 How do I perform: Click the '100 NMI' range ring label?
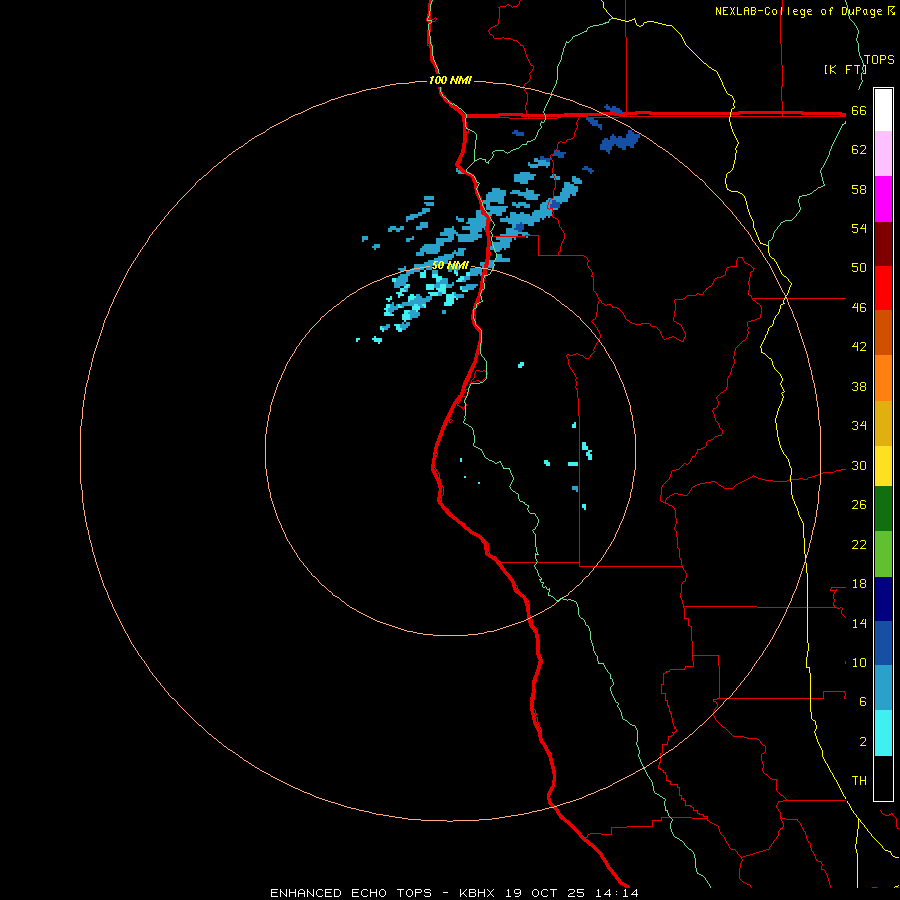click(450, 80)
